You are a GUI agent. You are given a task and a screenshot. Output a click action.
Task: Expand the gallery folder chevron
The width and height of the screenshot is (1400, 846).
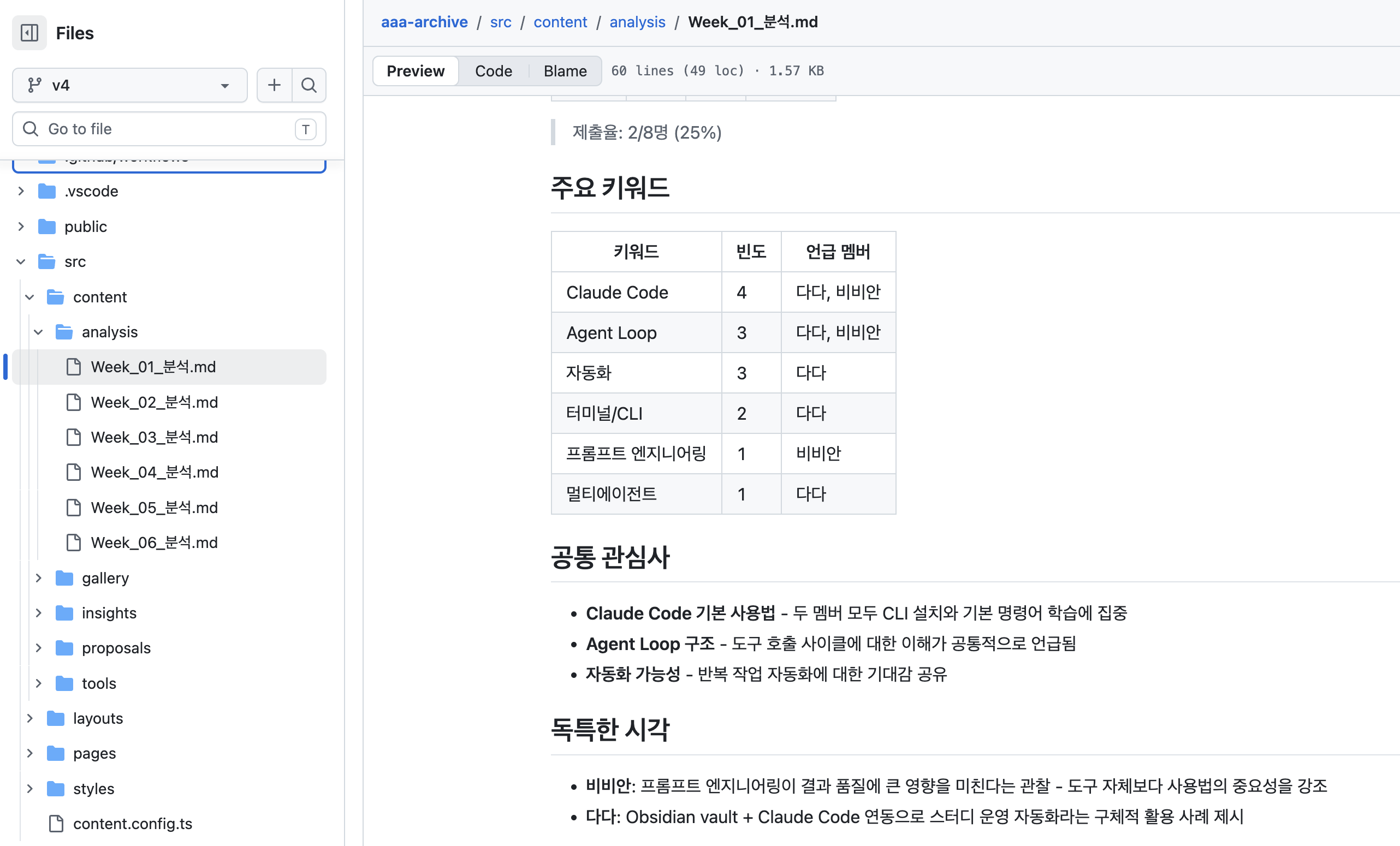pyautogui.click(x=39, y=578)
